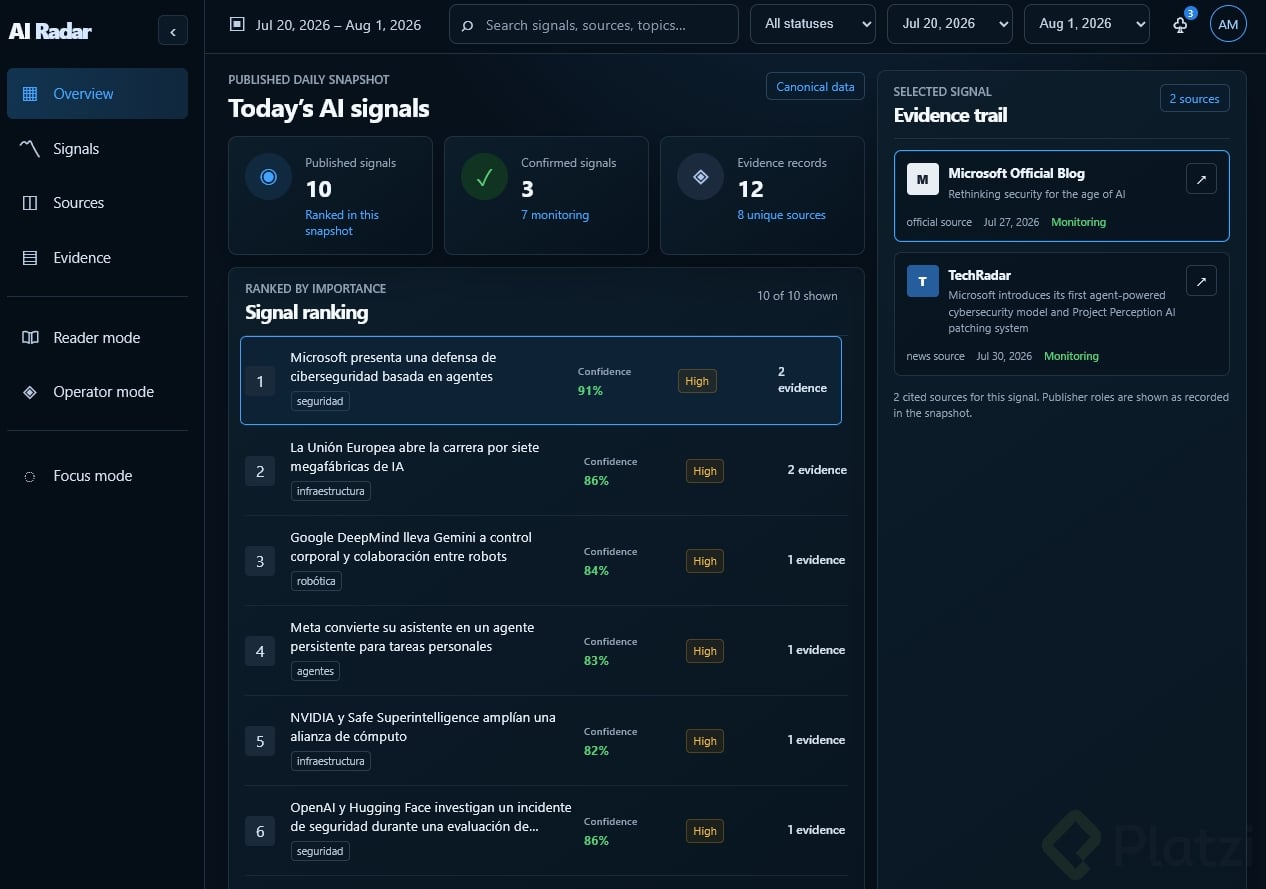Screen dimensions: 1266x889
Task: Follow the '8 unique sources' link
Action: click(781, 215)
